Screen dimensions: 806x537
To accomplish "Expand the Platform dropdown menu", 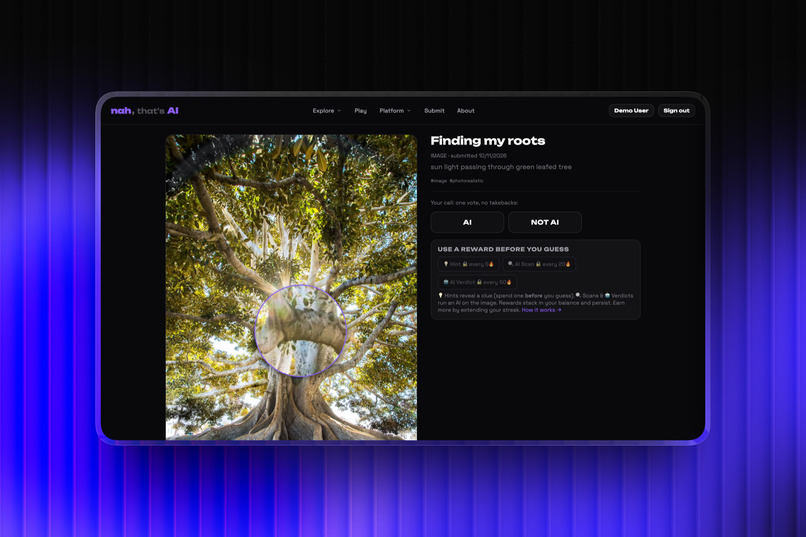I will [x=395, y=110].
